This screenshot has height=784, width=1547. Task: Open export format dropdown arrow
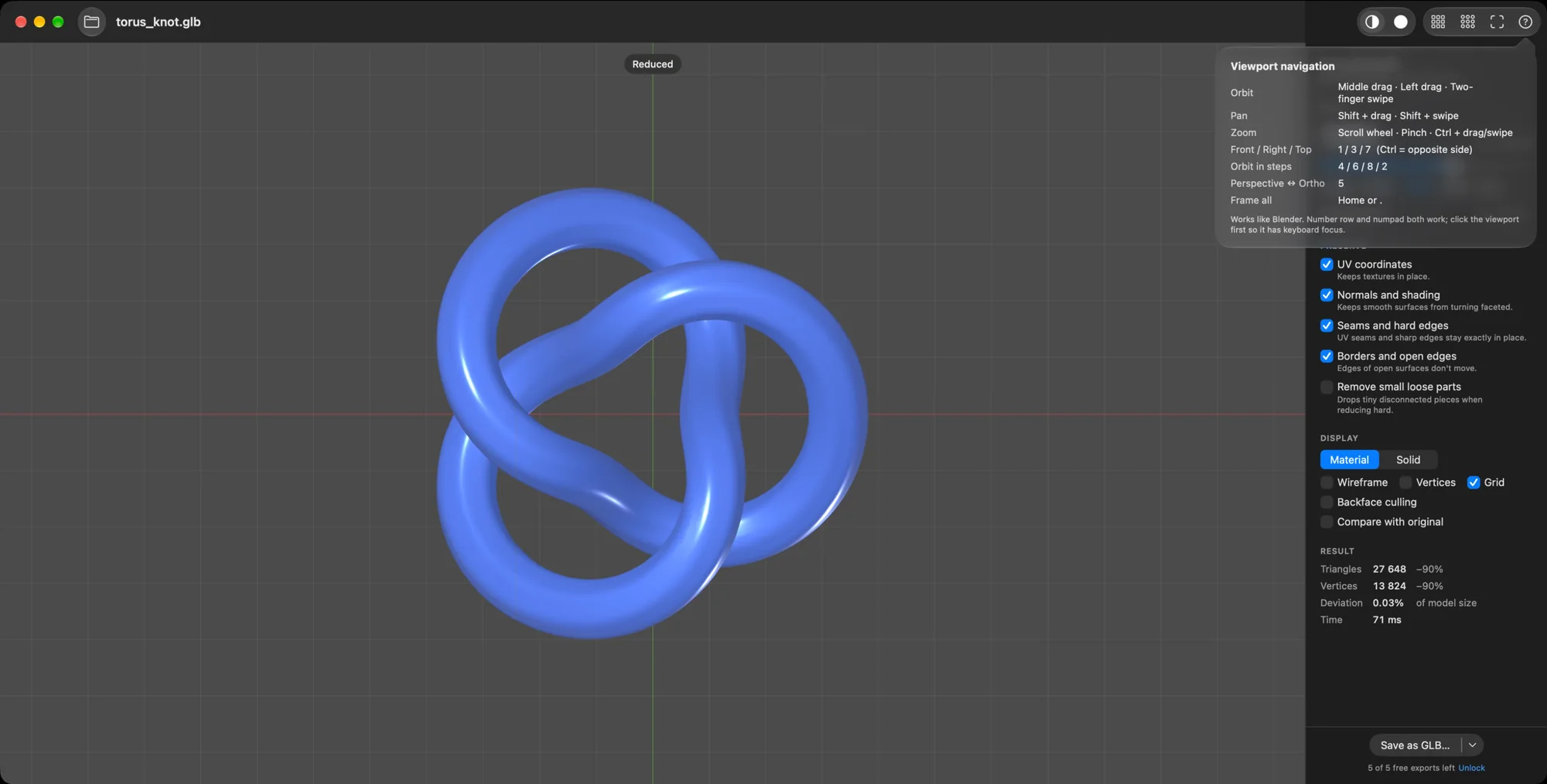tap(1473, 745)
